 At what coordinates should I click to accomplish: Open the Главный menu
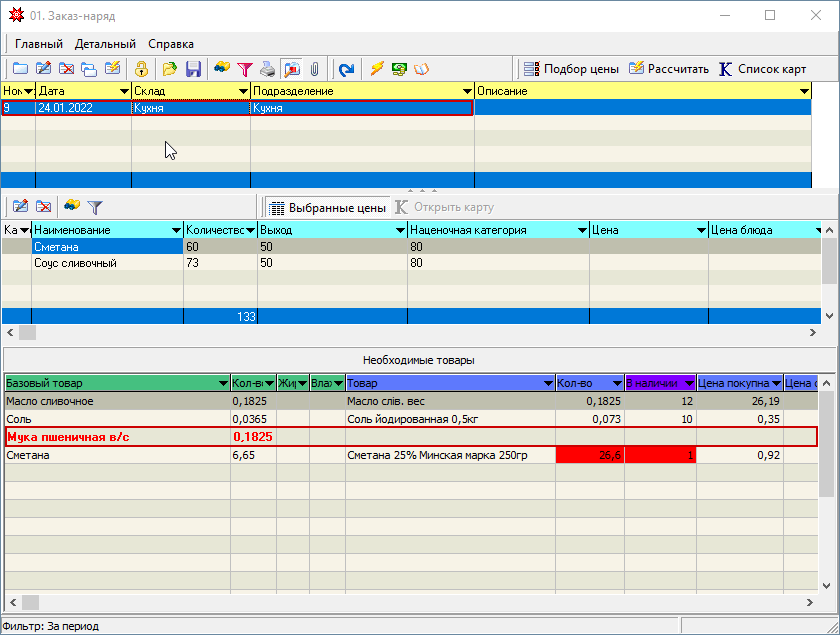[39, 44]
